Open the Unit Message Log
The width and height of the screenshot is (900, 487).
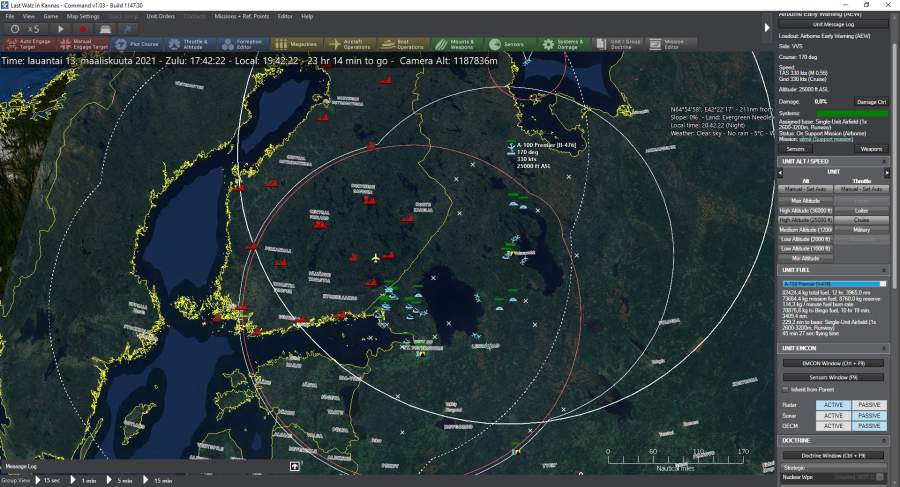[x=832, y=24]
